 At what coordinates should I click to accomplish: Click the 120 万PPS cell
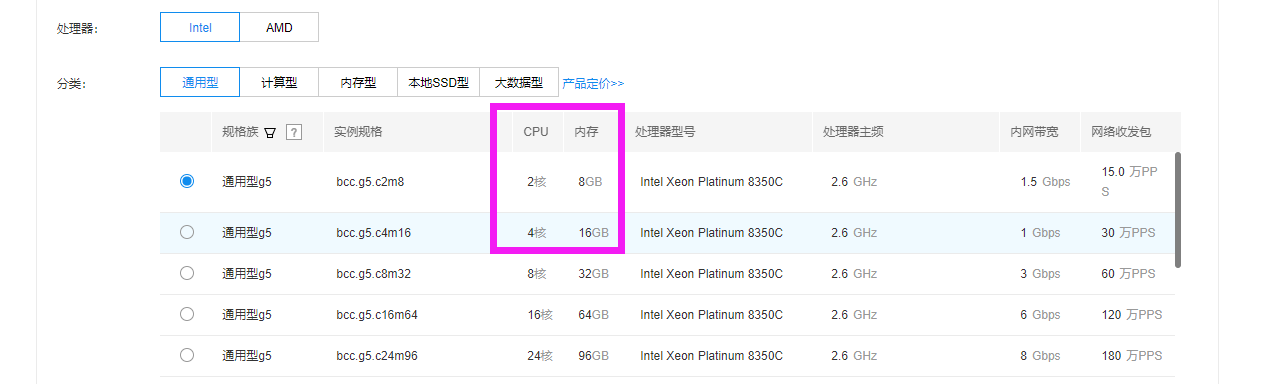(1132, 315)
